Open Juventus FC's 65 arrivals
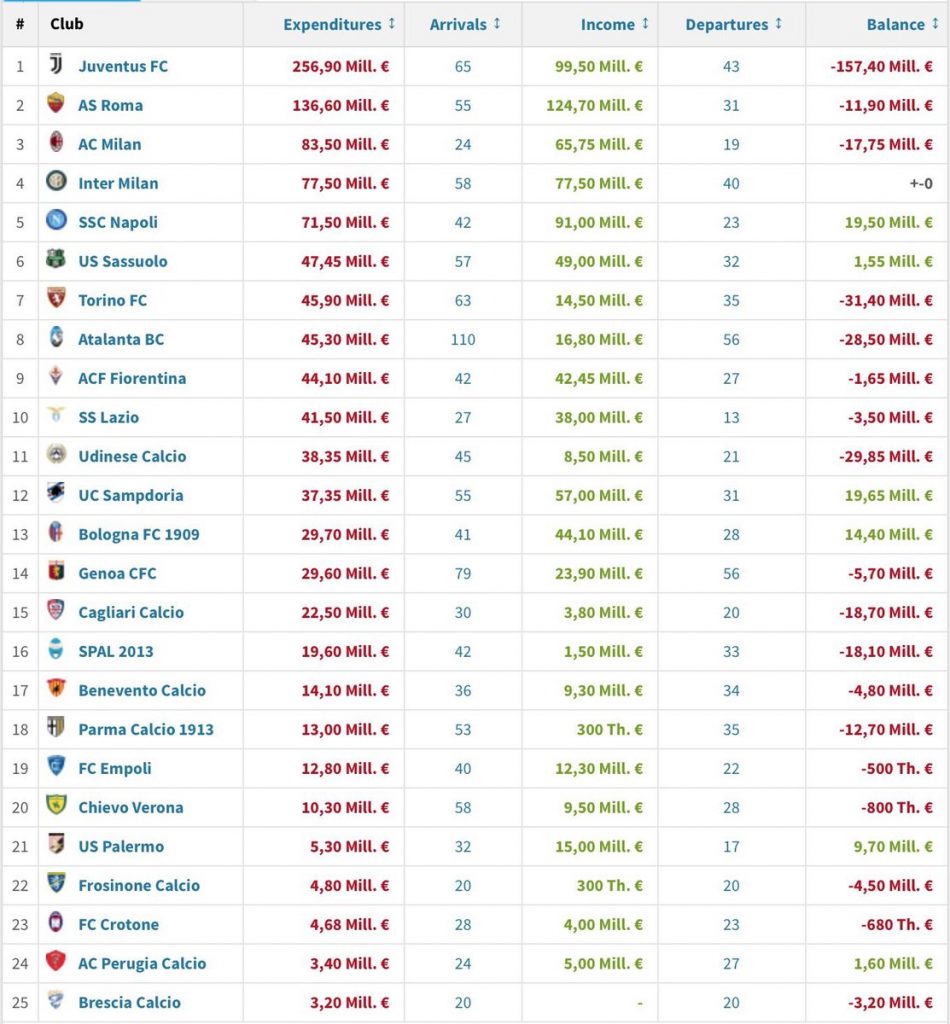The height and width of the screenshot is (1024, 950). point(463,67)
